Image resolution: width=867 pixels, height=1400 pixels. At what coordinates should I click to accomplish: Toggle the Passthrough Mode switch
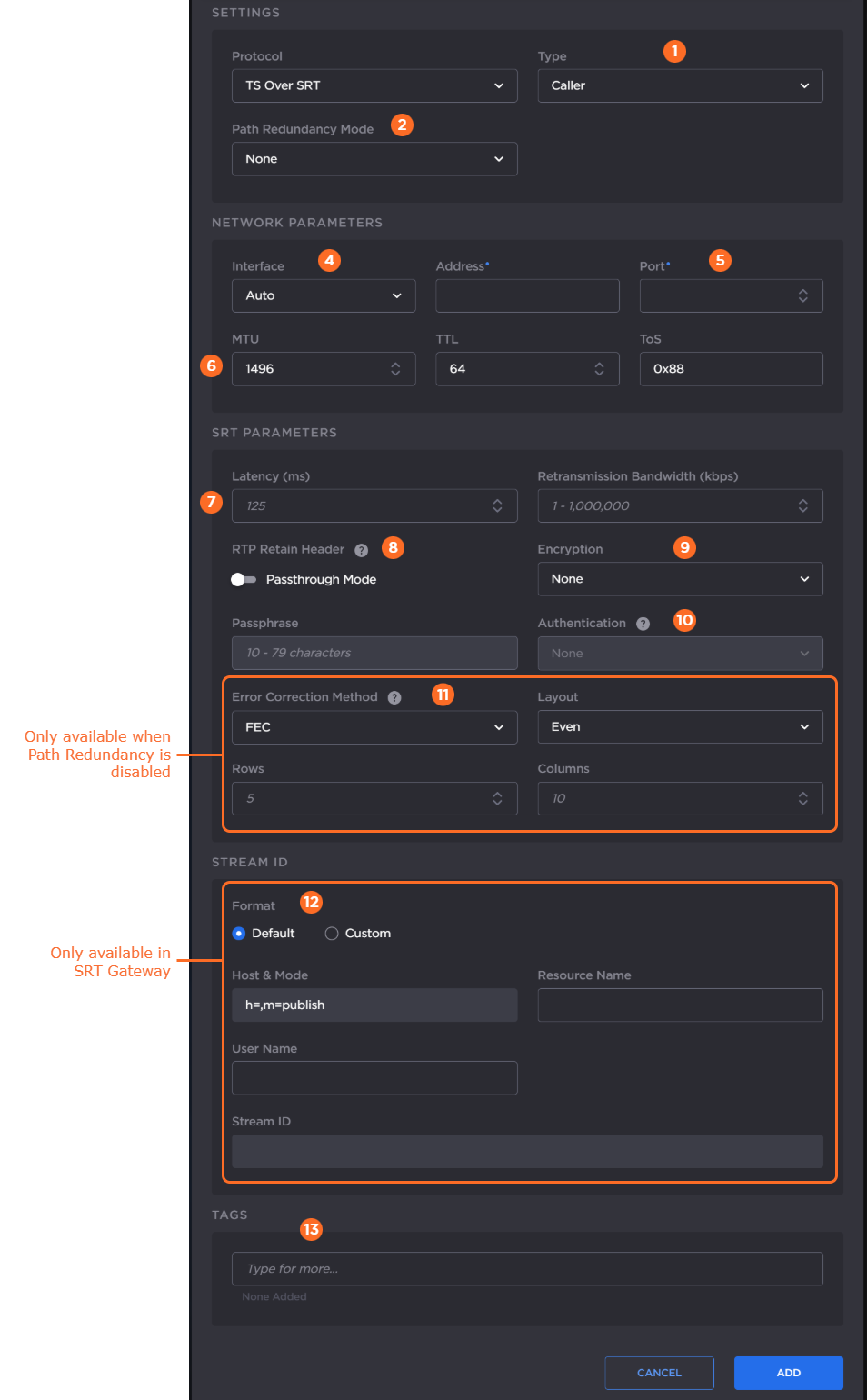pos(243,579)
